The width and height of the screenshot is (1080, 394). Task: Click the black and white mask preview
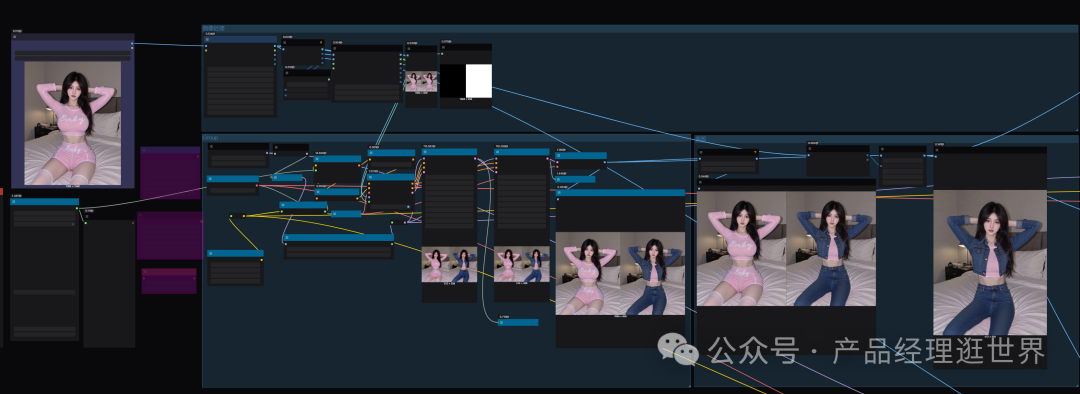(466, 81)
